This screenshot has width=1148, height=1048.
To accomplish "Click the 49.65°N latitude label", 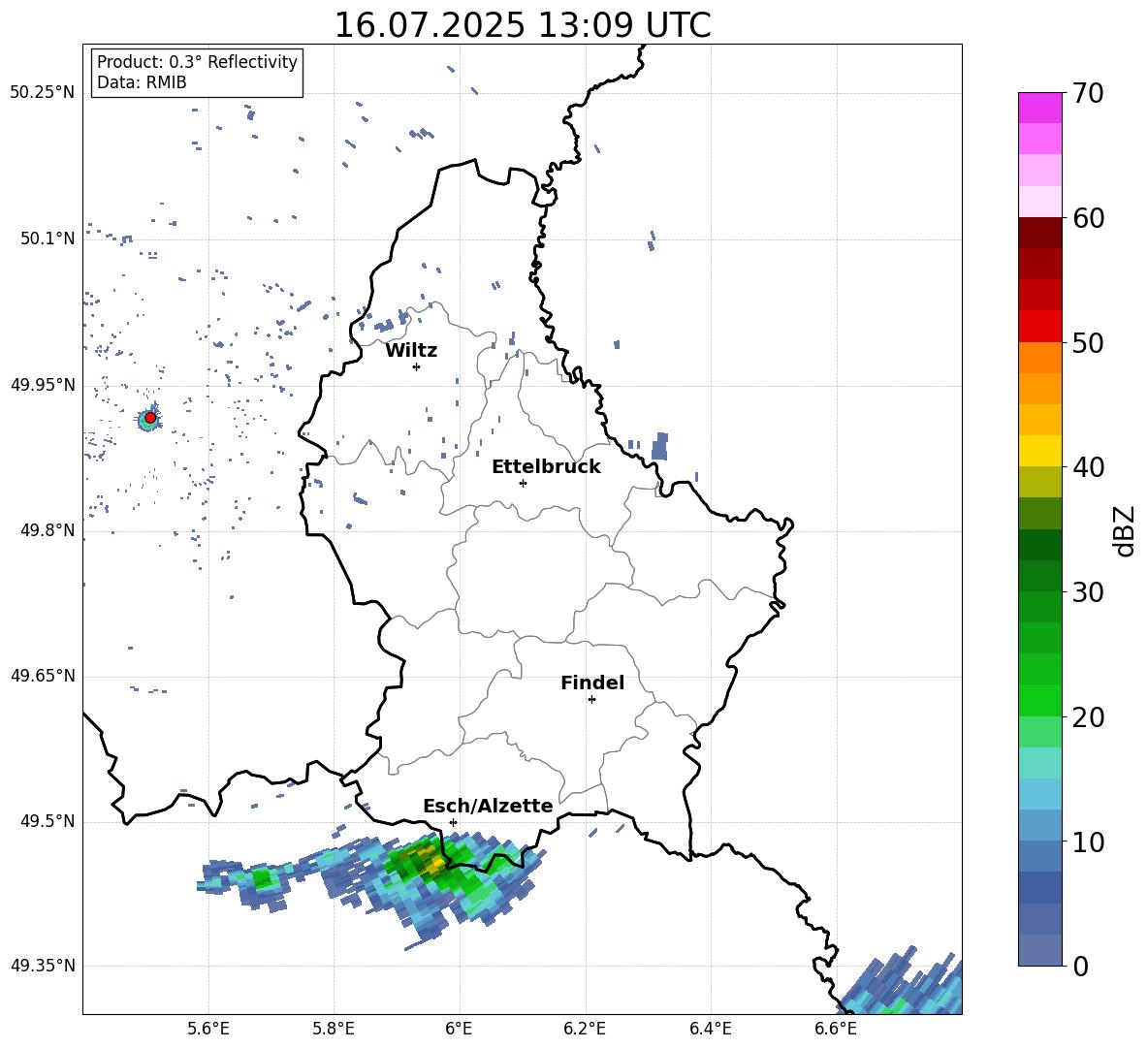I will click(43, 676).
